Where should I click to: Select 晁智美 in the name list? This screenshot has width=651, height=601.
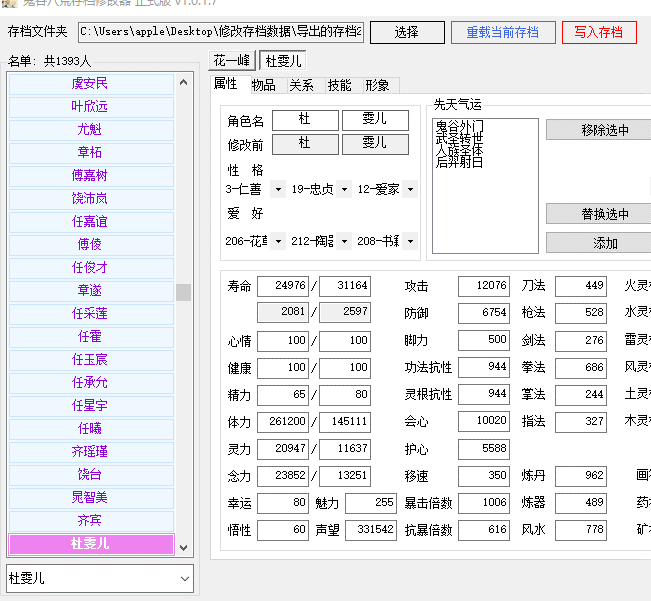tap(91, 497)
